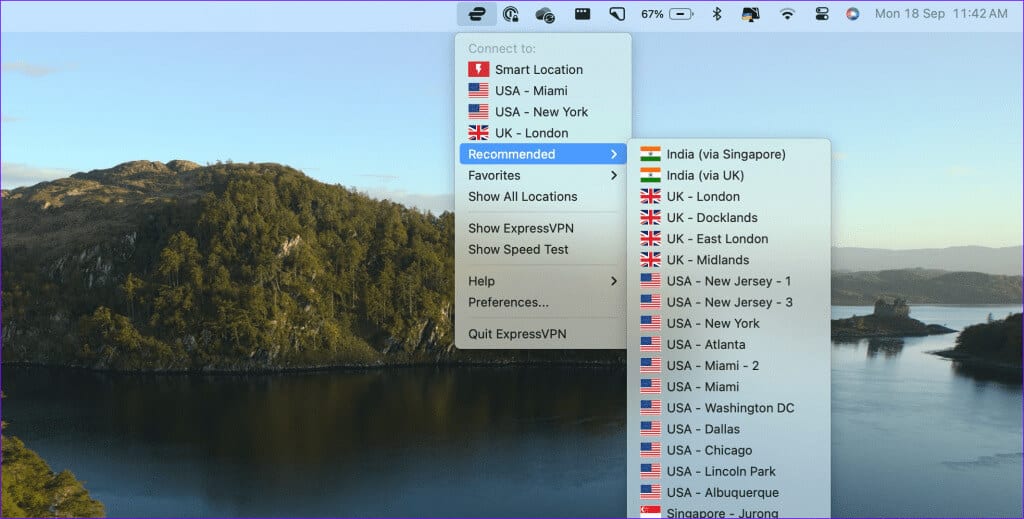Connect to UK - East London
The width and height of the screenshot is (1024, 519).
point(729,238)
